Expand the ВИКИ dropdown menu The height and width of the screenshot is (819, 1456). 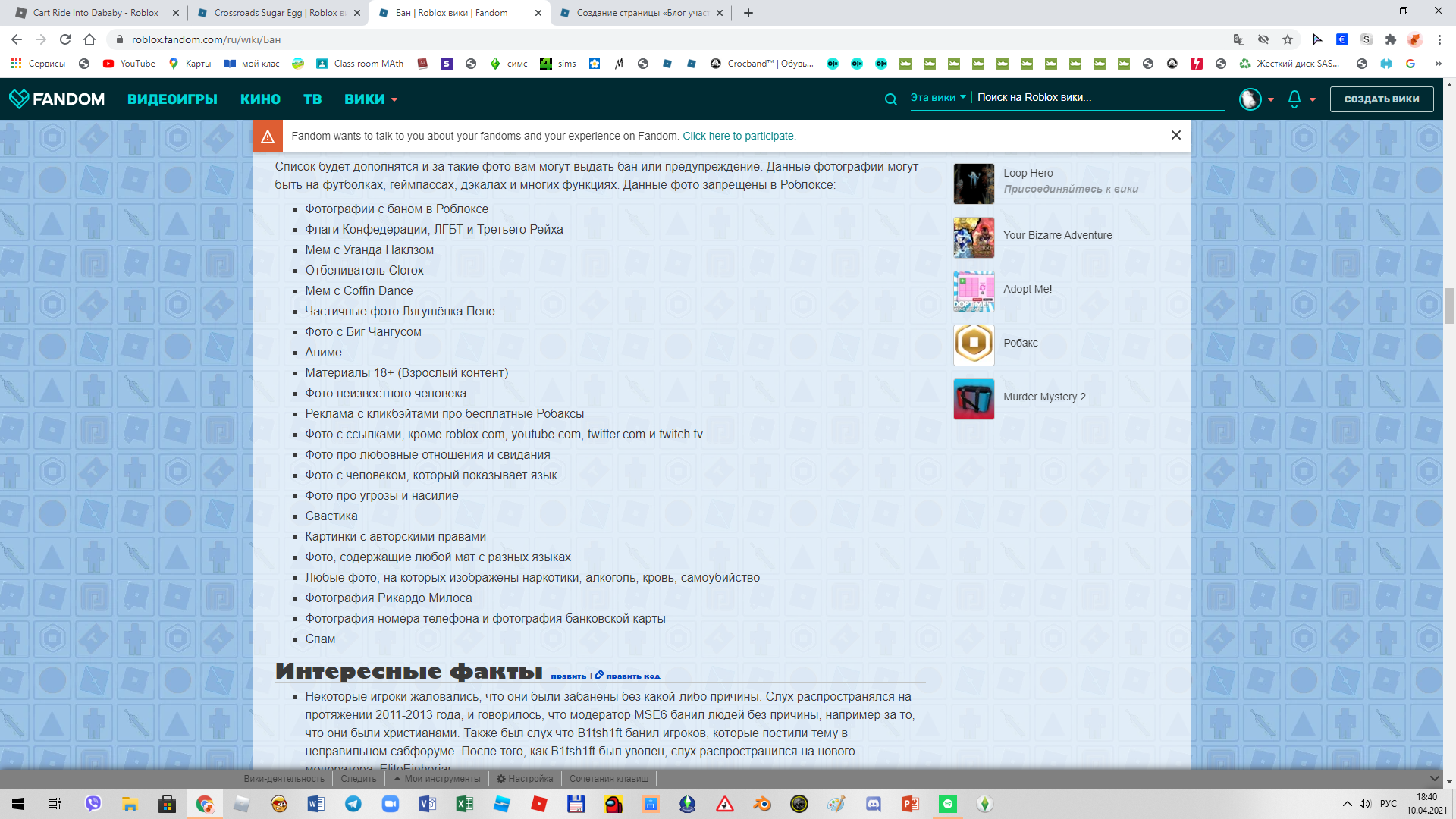click(371, 99)
